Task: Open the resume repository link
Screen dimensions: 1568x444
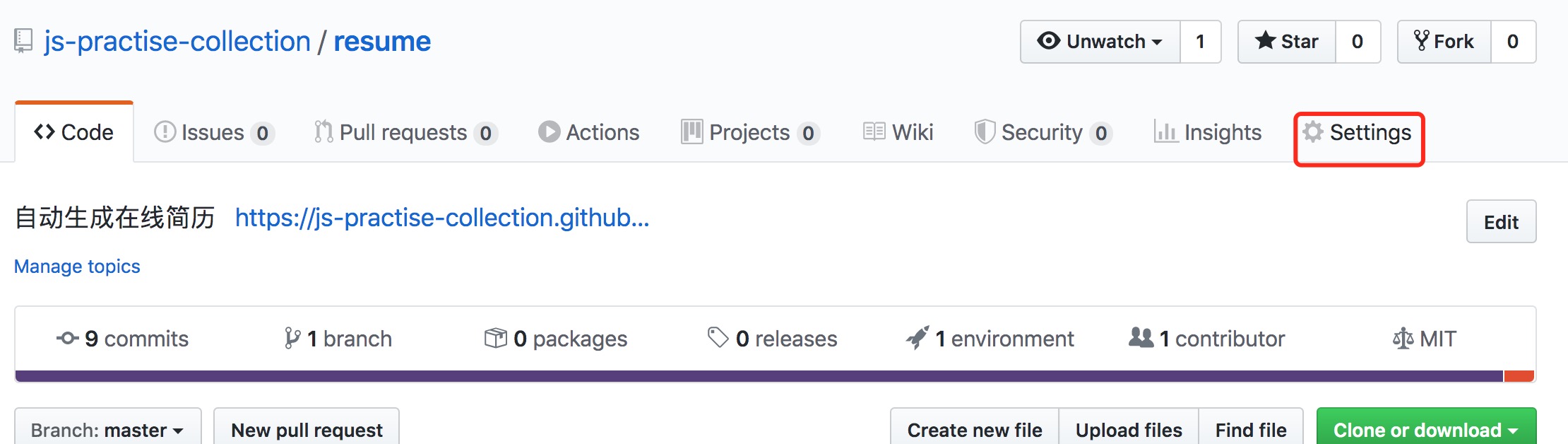Action: point(382,41)
